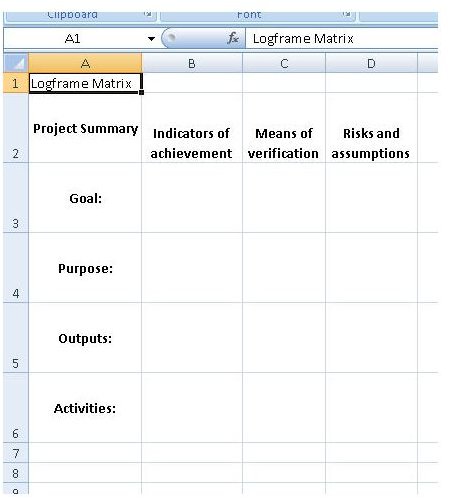
Task: Select column D header
Action: pyautogui.click(x=371, y=63)
